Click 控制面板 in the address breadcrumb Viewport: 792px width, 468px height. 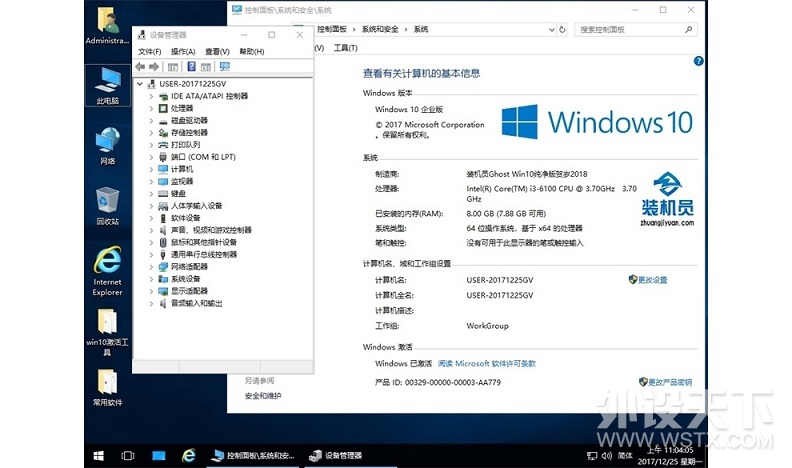(332, 29)
